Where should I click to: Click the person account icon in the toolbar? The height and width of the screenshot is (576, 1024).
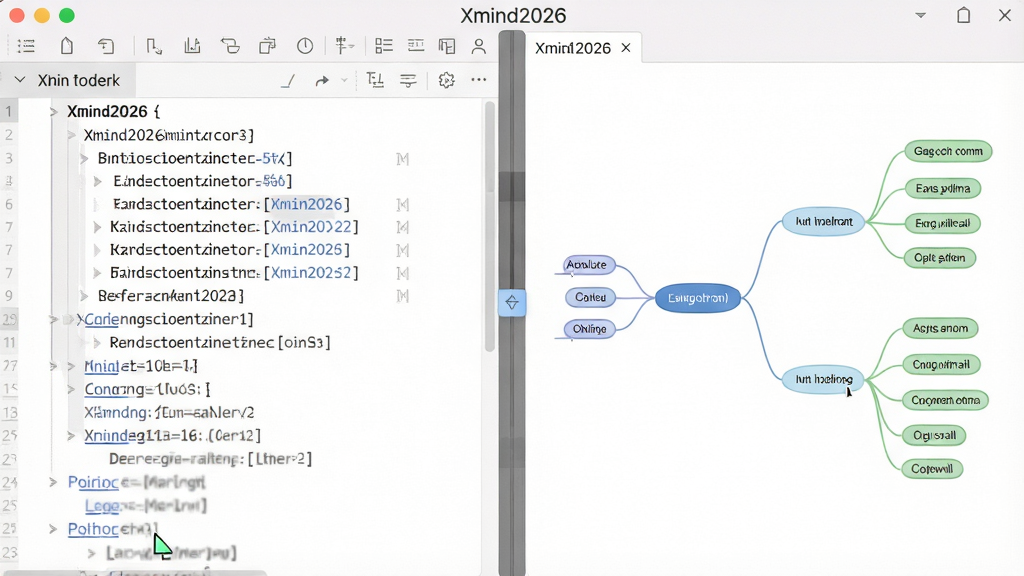pyautogui.click(x=479, y=46)
